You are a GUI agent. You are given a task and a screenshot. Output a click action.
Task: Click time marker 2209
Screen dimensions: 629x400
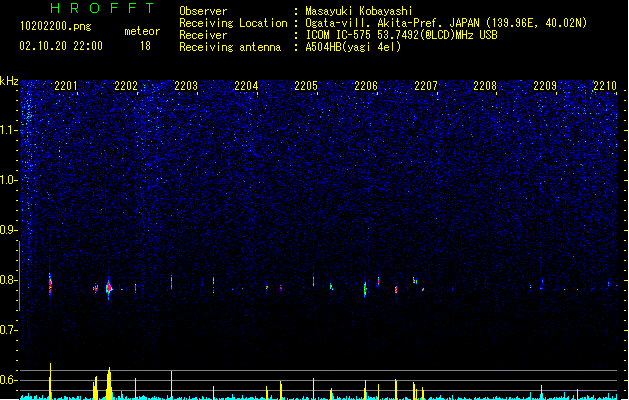tap(545, 86)
